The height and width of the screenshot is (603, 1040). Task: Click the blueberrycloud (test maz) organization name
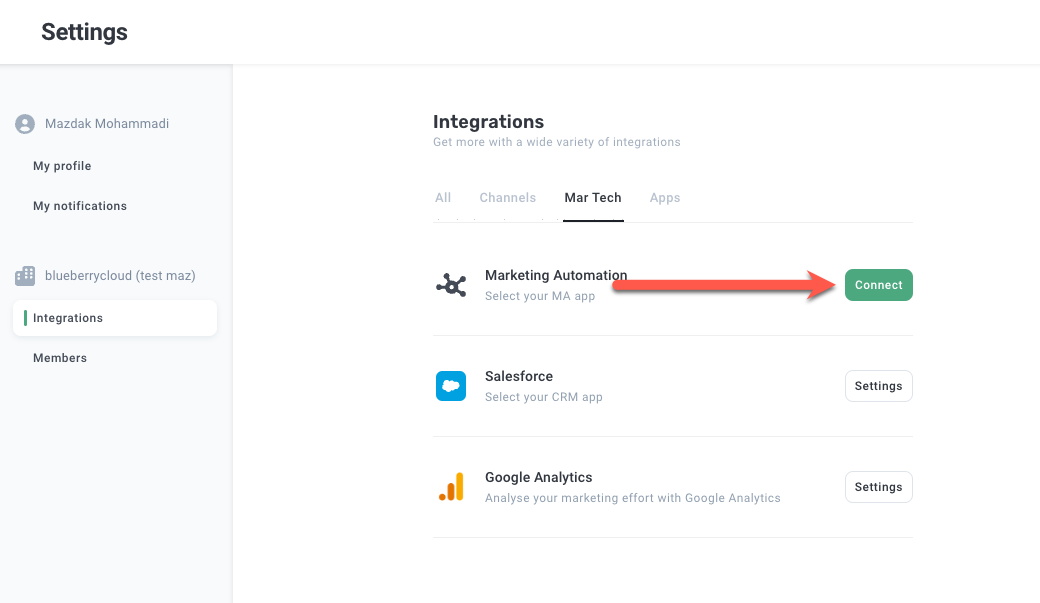point(120,275)
